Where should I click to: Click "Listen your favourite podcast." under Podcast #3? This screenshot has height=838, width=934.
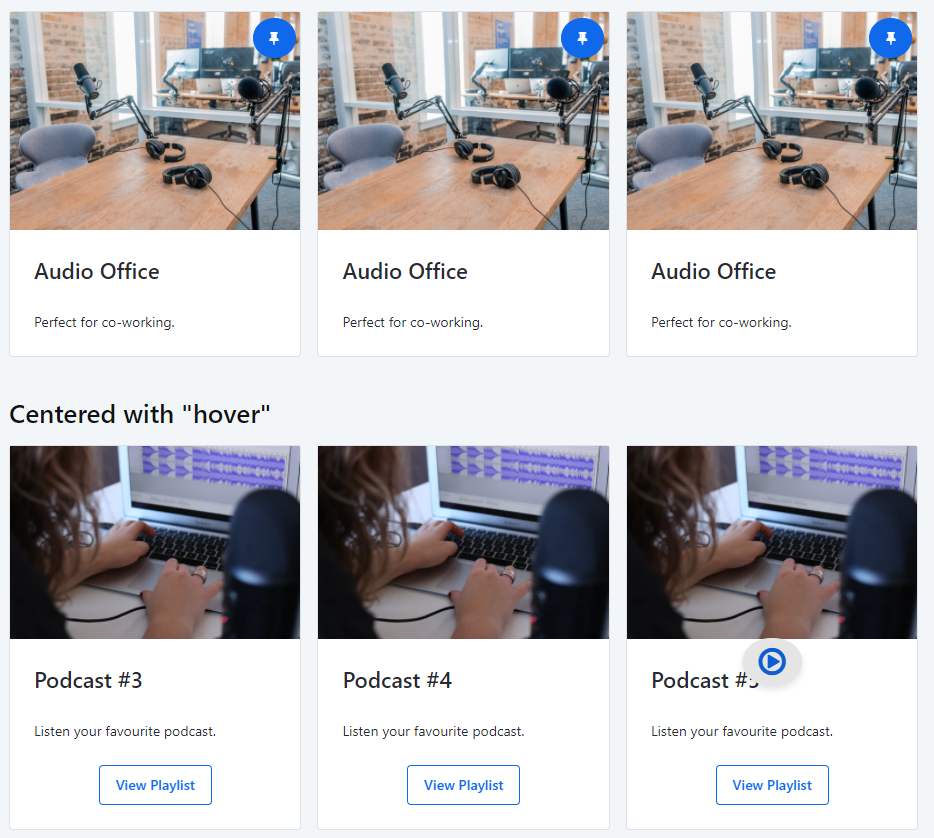coord(125,731)
